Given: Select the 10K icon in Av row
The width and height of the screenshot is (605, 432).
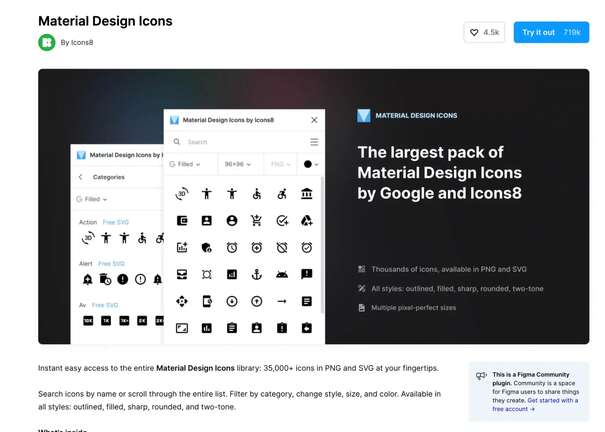Looking at the screenshot, I should (88, 321).
